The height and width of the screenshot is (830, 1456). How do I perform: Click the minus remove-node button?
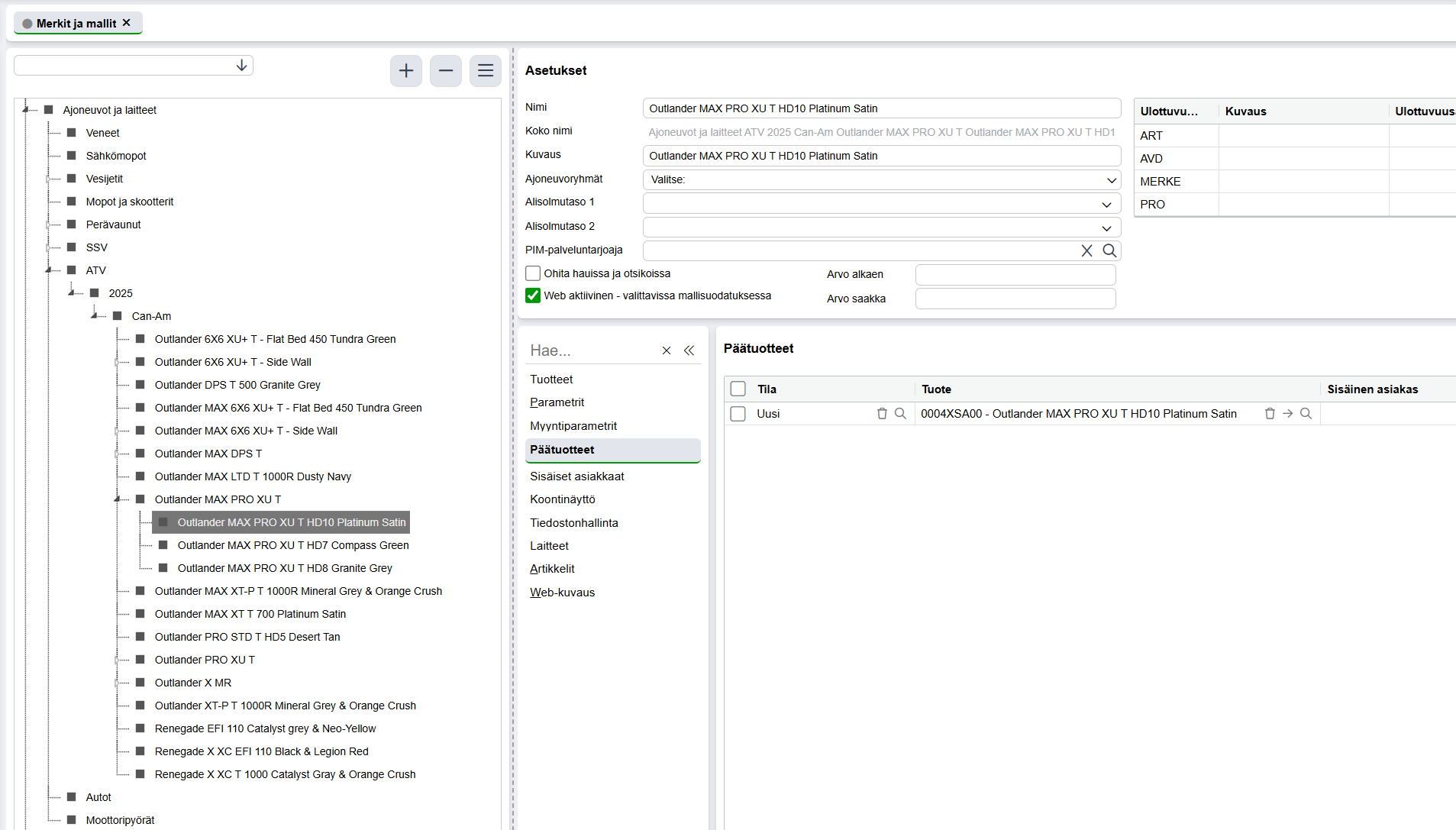point(446,71)
